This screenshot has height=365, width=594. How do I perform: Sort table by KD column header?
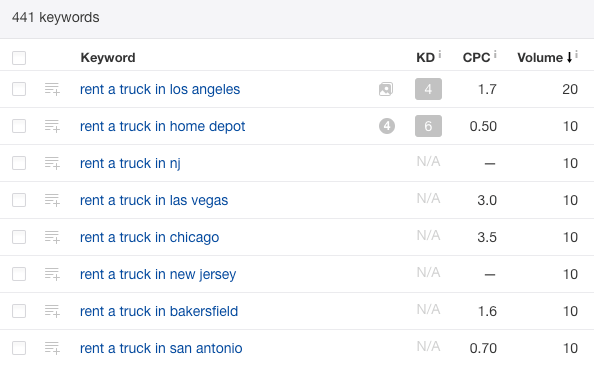[x=425, y=58]
